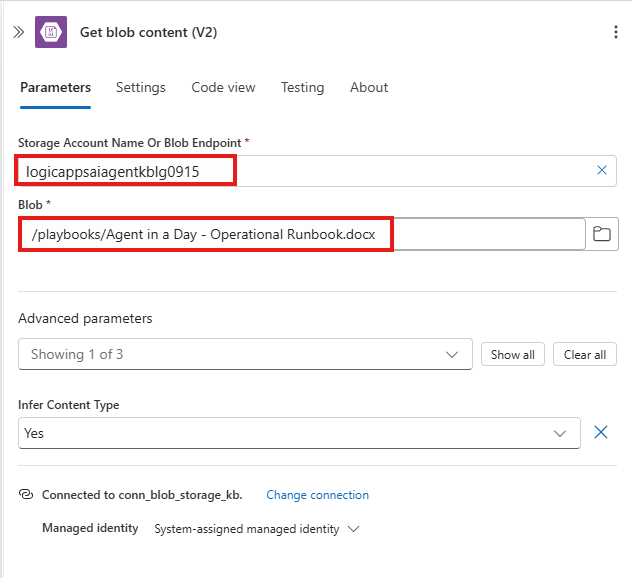Screen dimensions: 632x578
Task: Open the three-dot more options menu
Action: click(x=615, y=32)
